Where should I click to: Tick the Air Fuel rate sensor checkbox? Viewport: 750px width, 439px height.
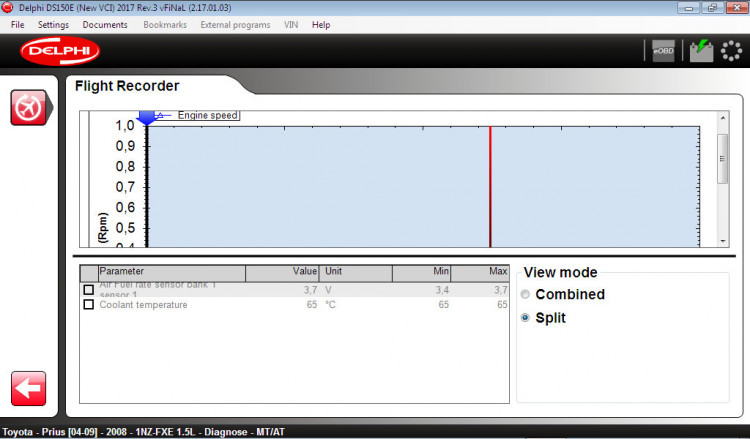coord(88,290)
